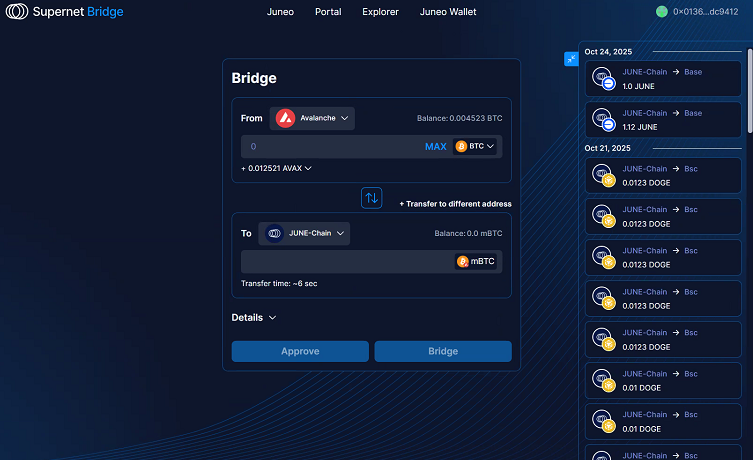Open the BTC token dropdown
This screenshot has width=753, height=460.
click(x=474, y=146)
